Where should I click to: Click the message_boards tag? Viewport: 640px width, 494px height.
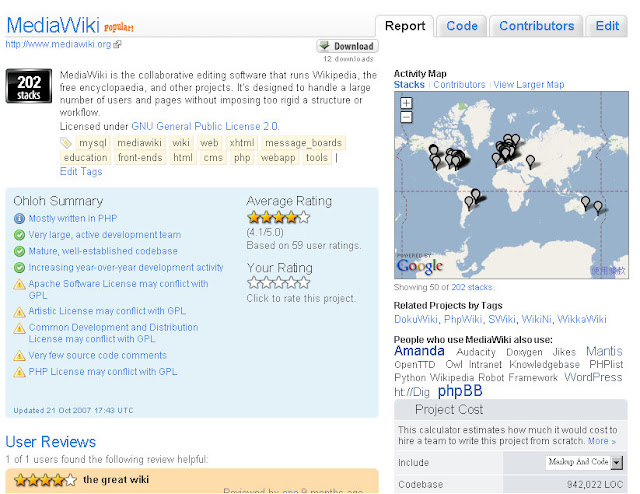303,143
